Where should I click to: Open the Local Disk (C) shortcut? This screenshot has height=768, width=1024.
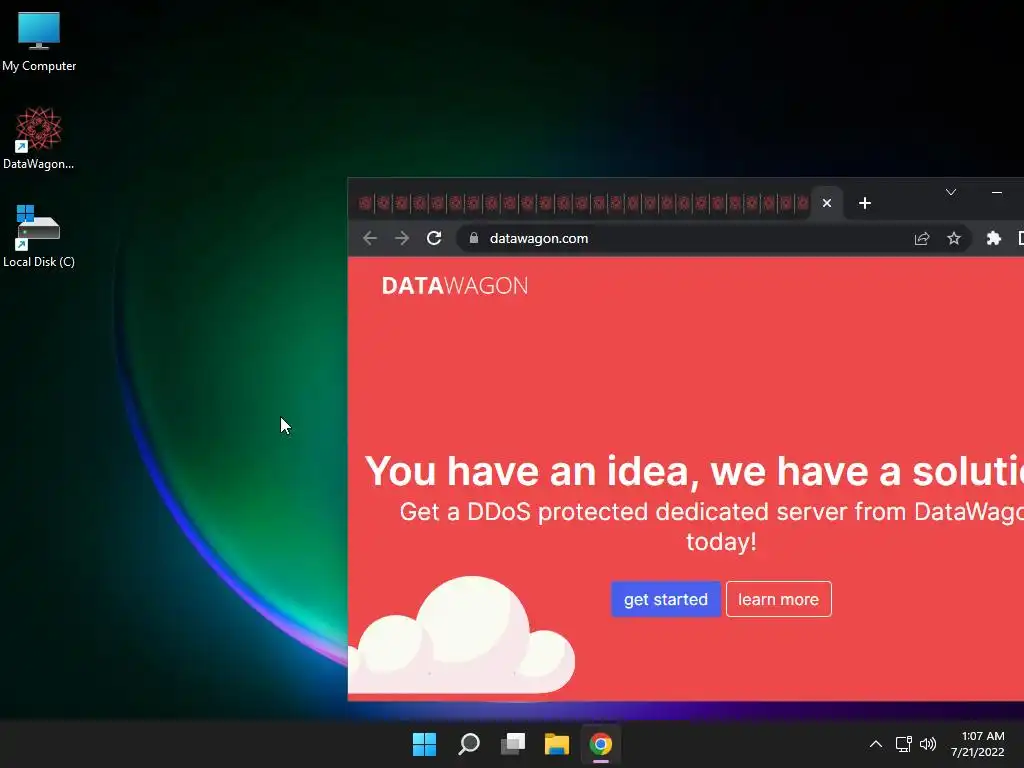(x=39, y=236)
